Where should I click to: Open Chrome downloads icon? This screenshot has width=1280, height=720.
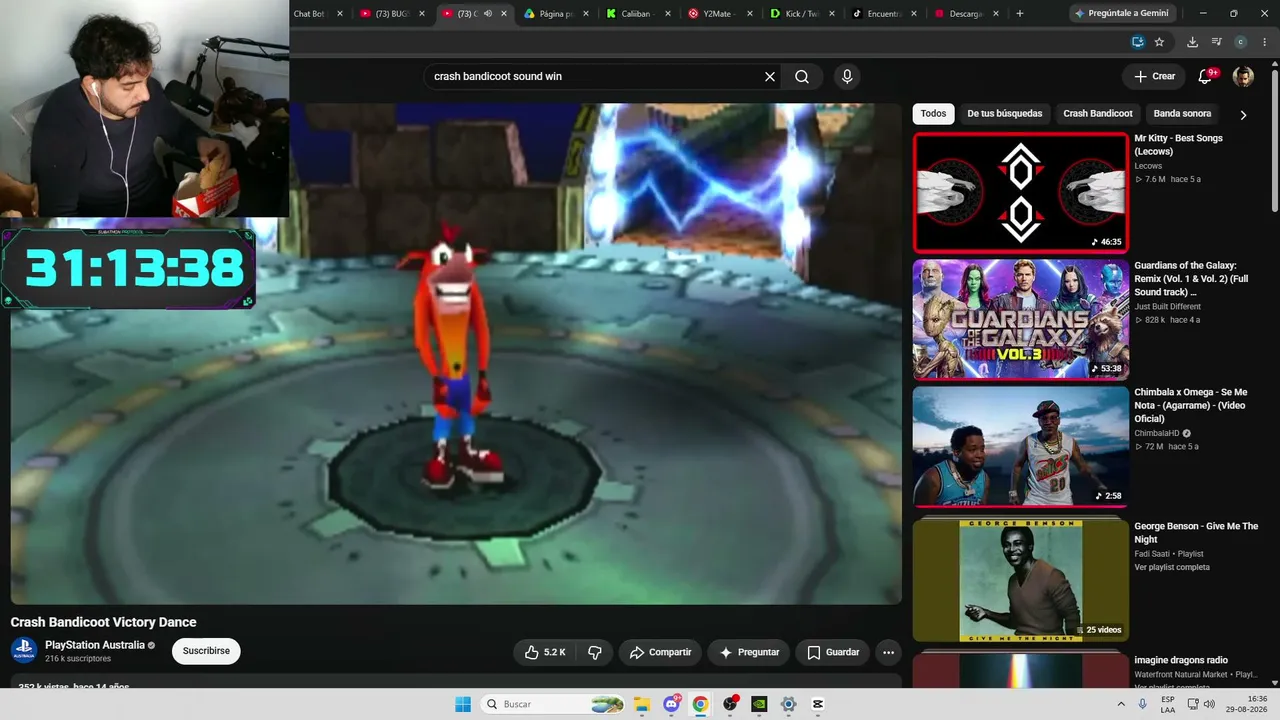pyautogui.click(x=1192, y=42)
